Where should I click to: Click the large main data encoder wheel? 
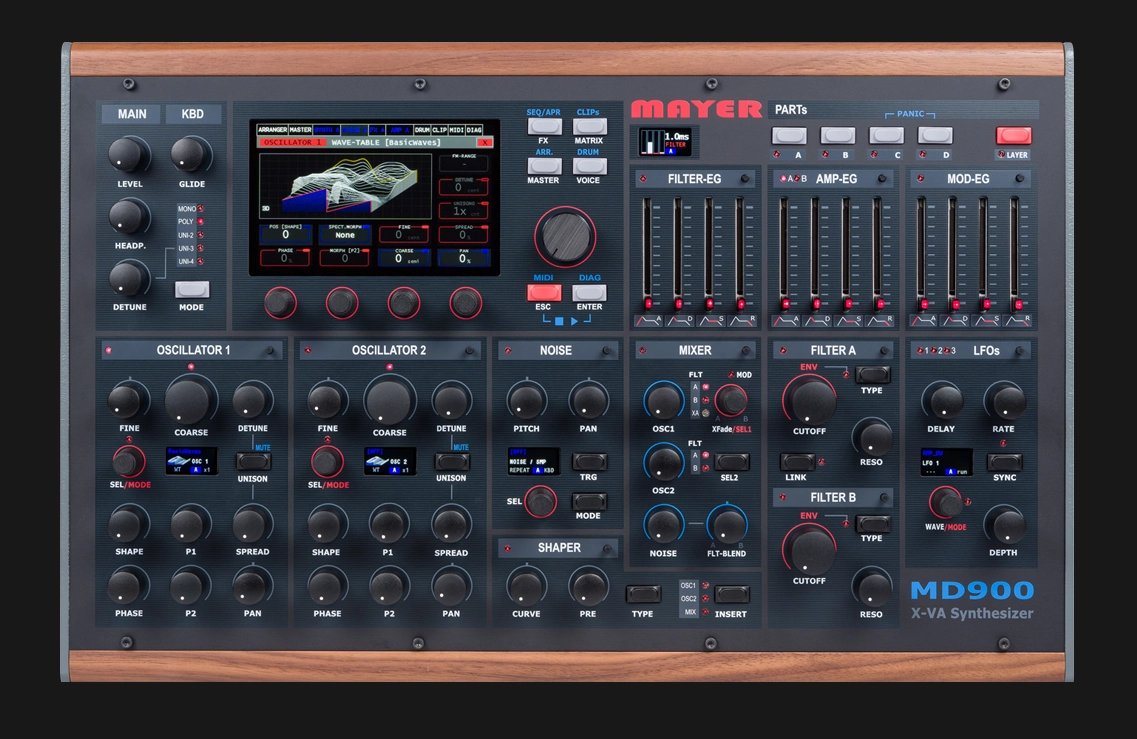(566, 236)
